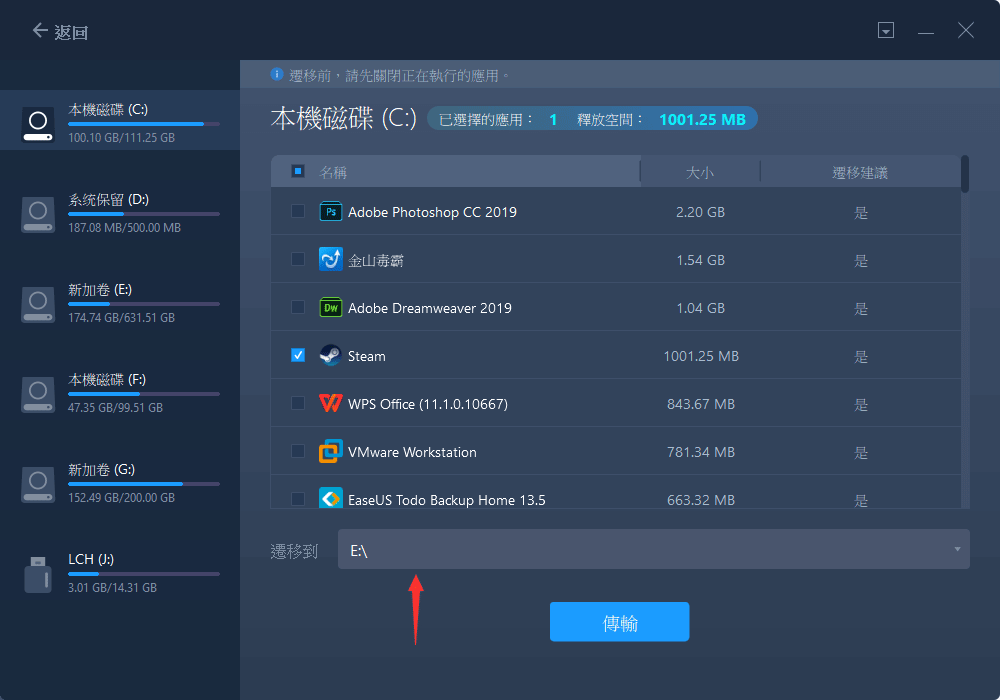Select the VMware Workstation icon
This screenshot has height=700, width=1000.
coord(330,452)
